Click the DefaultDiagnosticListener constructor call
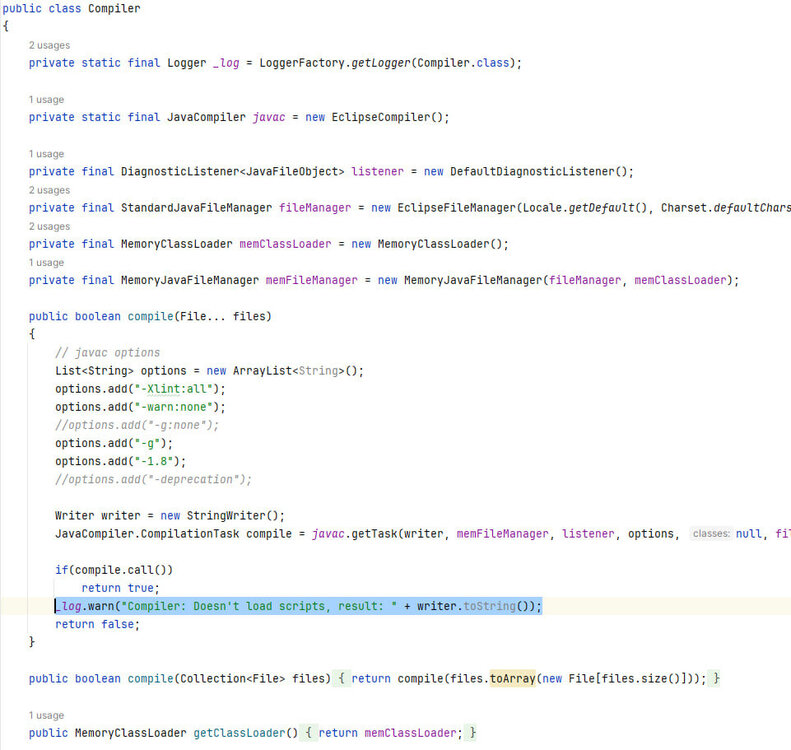791x750 pixels. [x=538, y=171]
